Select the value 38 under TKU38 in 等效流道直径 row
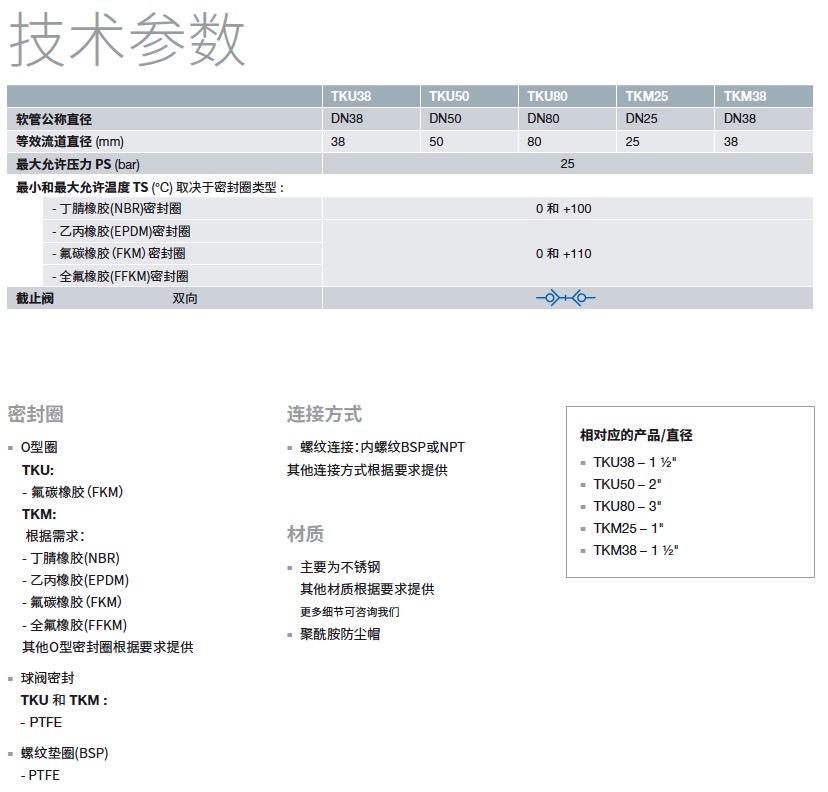Viewport: 828px width, 792px height. tap(338, 142)
